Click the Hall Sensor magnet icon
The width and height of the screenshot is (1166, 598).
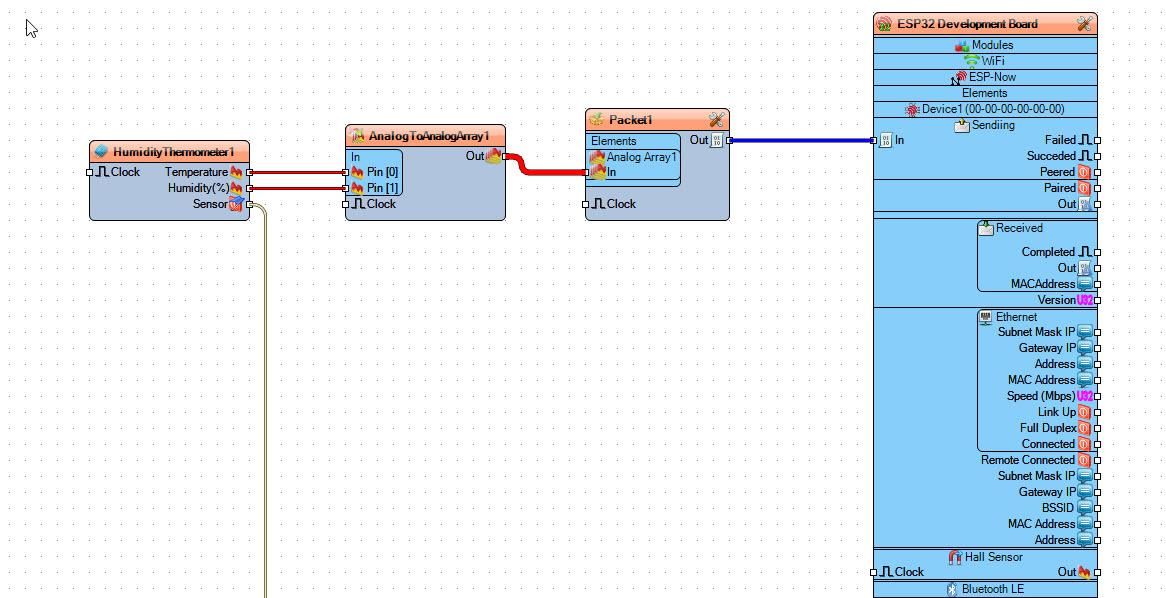[956, 557]
